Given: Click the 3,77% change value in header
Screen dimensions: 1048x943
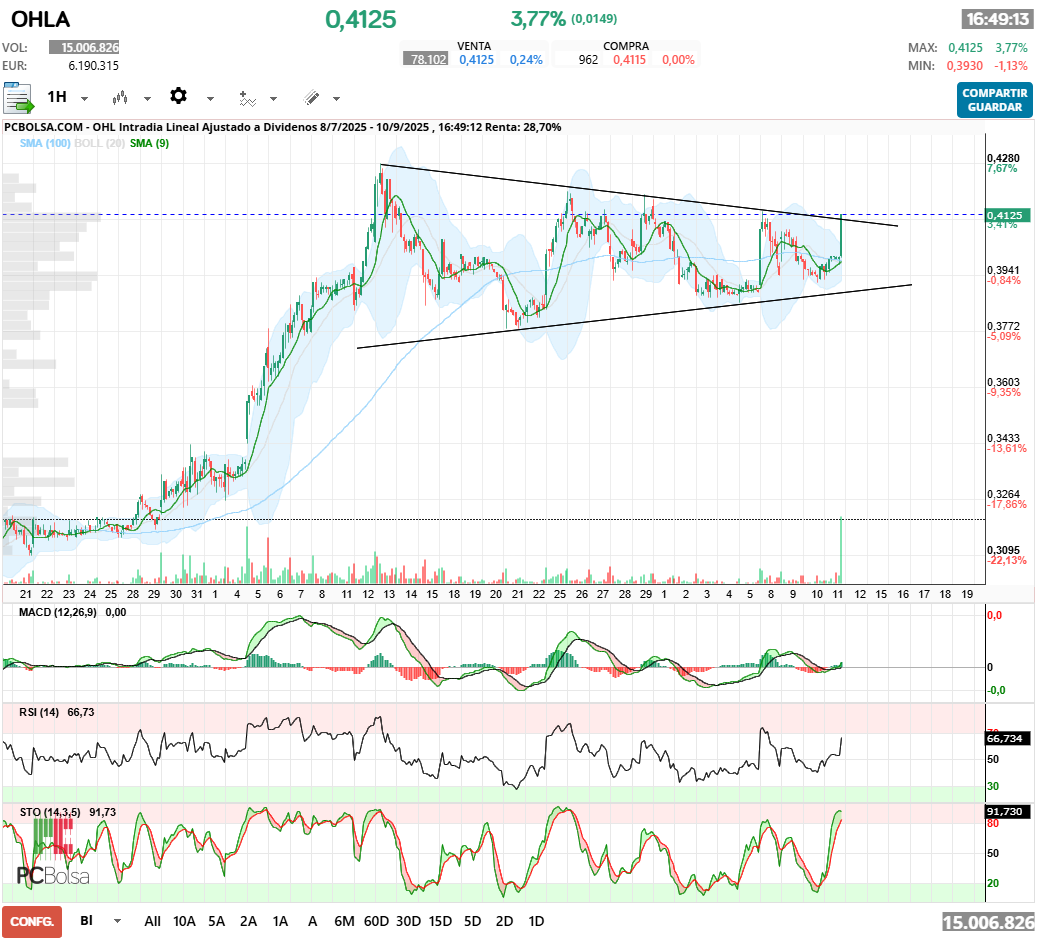Looking at the screenshot, I should pyautogui.click(x=538, y=19).
